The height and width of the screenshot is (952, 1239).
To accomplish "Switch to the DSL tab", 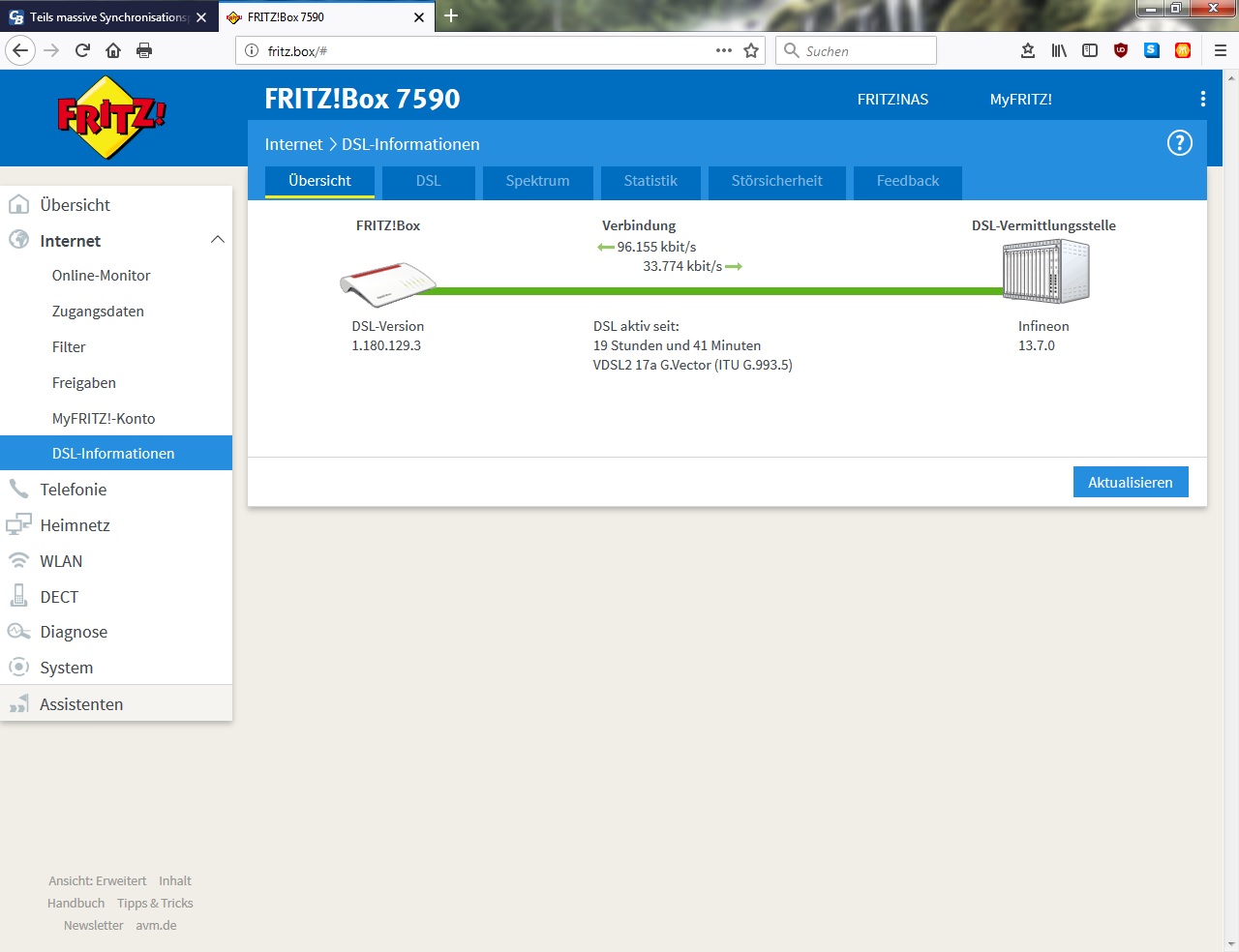I will coord(429,182).
